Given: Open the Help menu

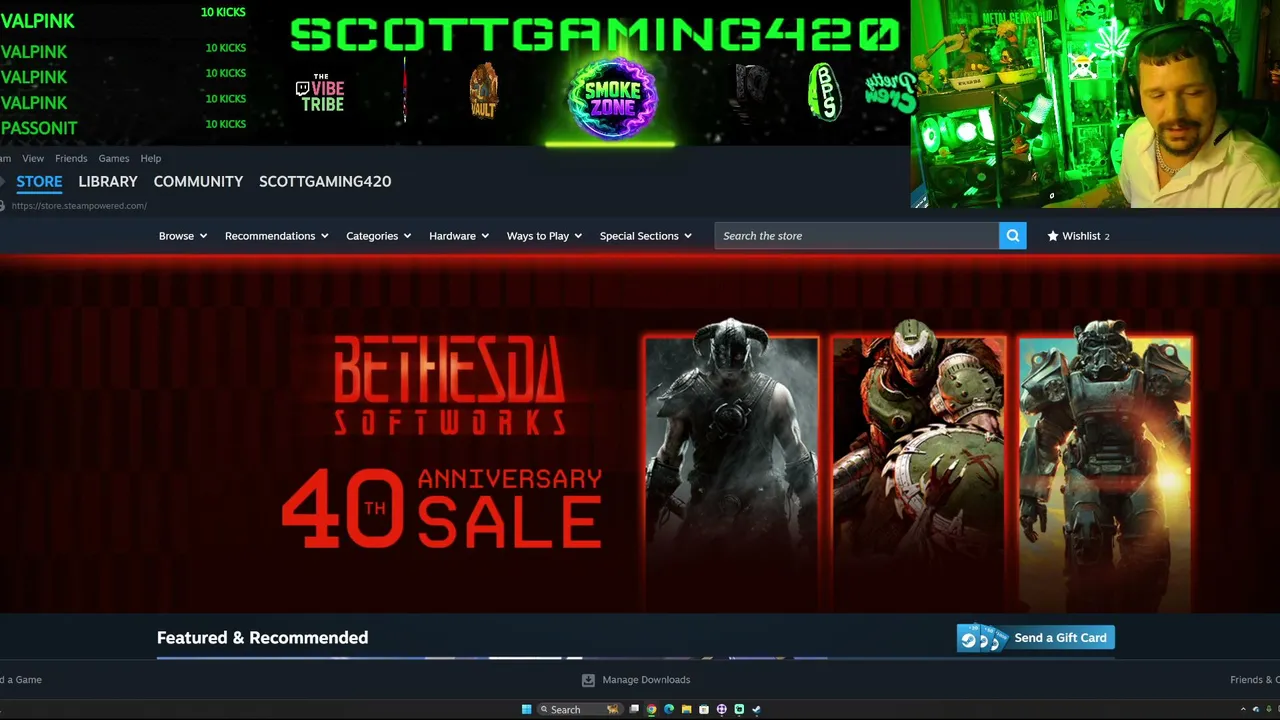Looking at the screenshot, I should click(151, 158).
